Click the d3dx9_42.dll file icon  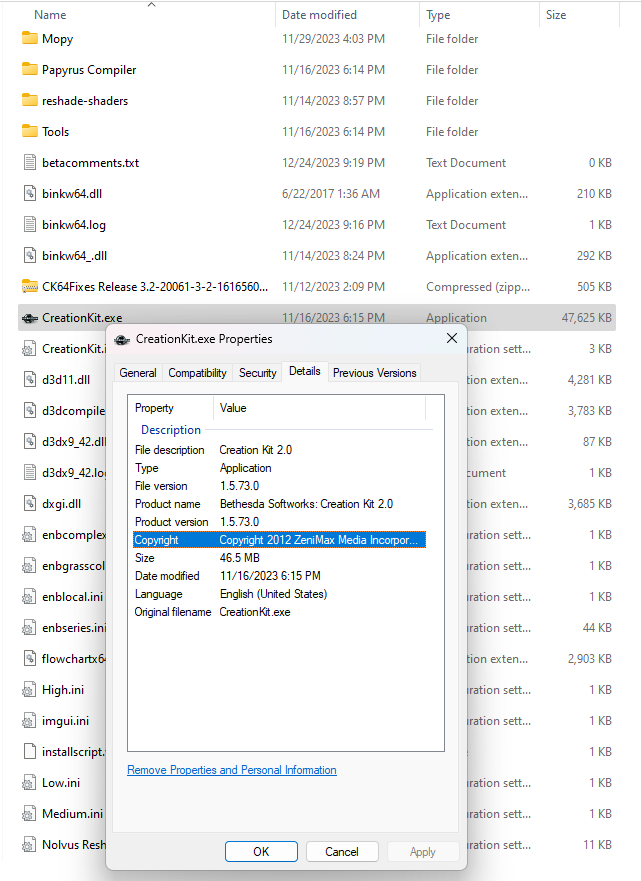point(30,441)
